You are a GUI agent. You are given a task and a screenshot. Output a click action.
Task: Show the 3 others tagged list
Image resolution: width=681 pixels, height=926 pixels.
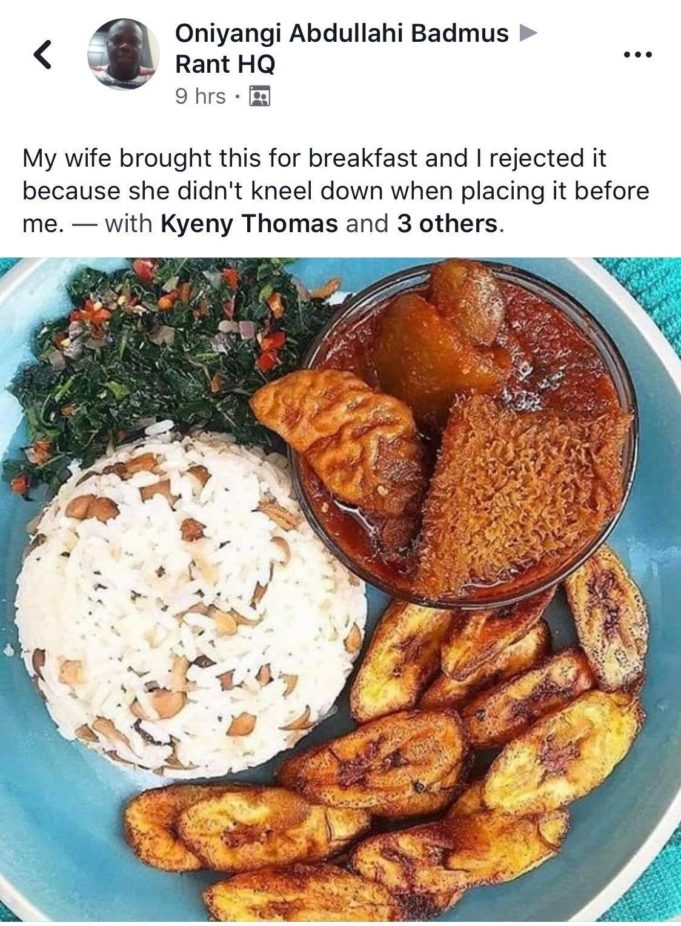pyautogui.click(x=448, y=224)
